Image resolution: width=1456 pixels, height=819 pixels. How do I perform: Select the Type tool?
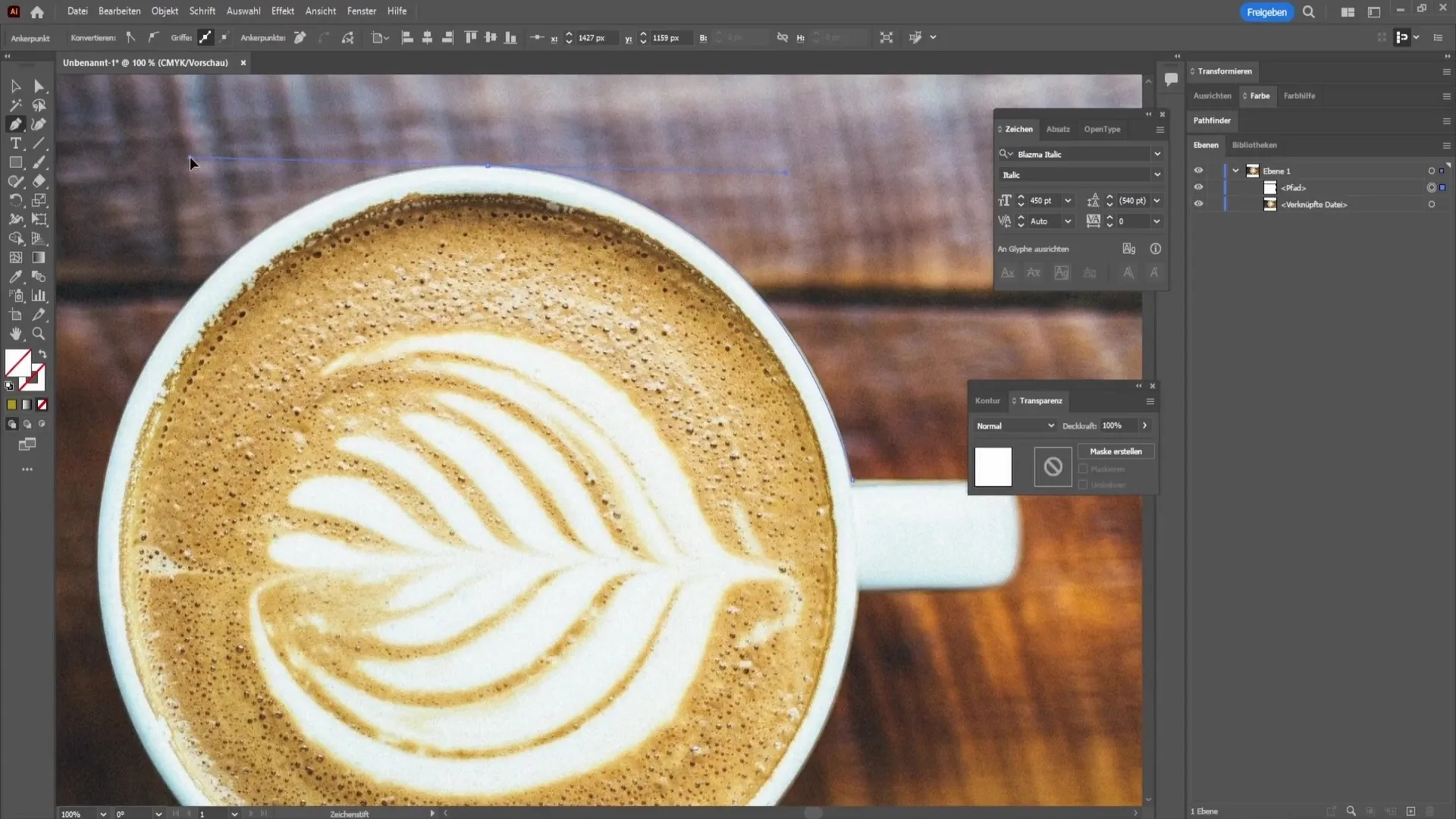15,143
